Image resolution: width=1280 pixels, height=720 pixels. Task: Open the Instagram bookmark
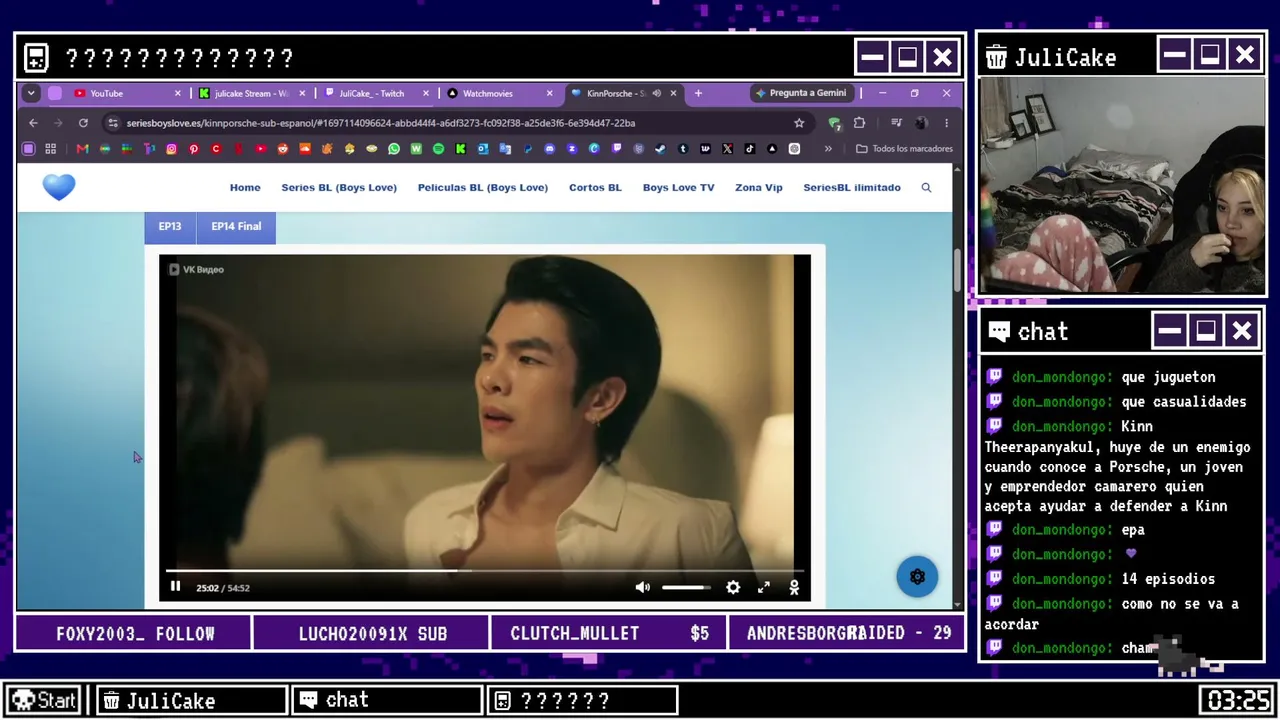pyautogui.click(x=172, y=149)
